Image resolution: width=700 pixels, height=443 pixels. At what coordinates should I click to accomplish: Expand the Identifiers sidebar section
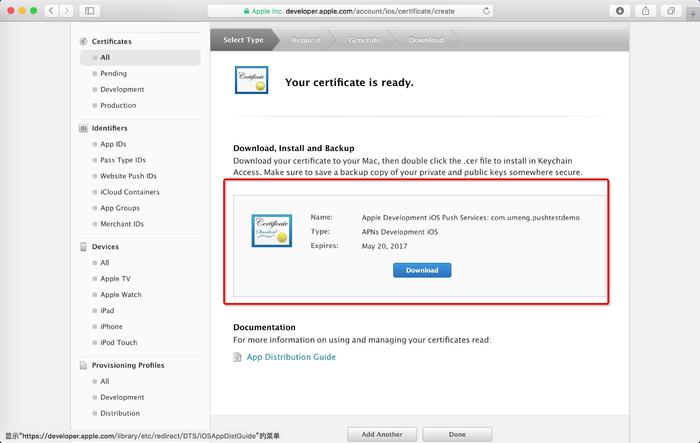pos(109,128)
